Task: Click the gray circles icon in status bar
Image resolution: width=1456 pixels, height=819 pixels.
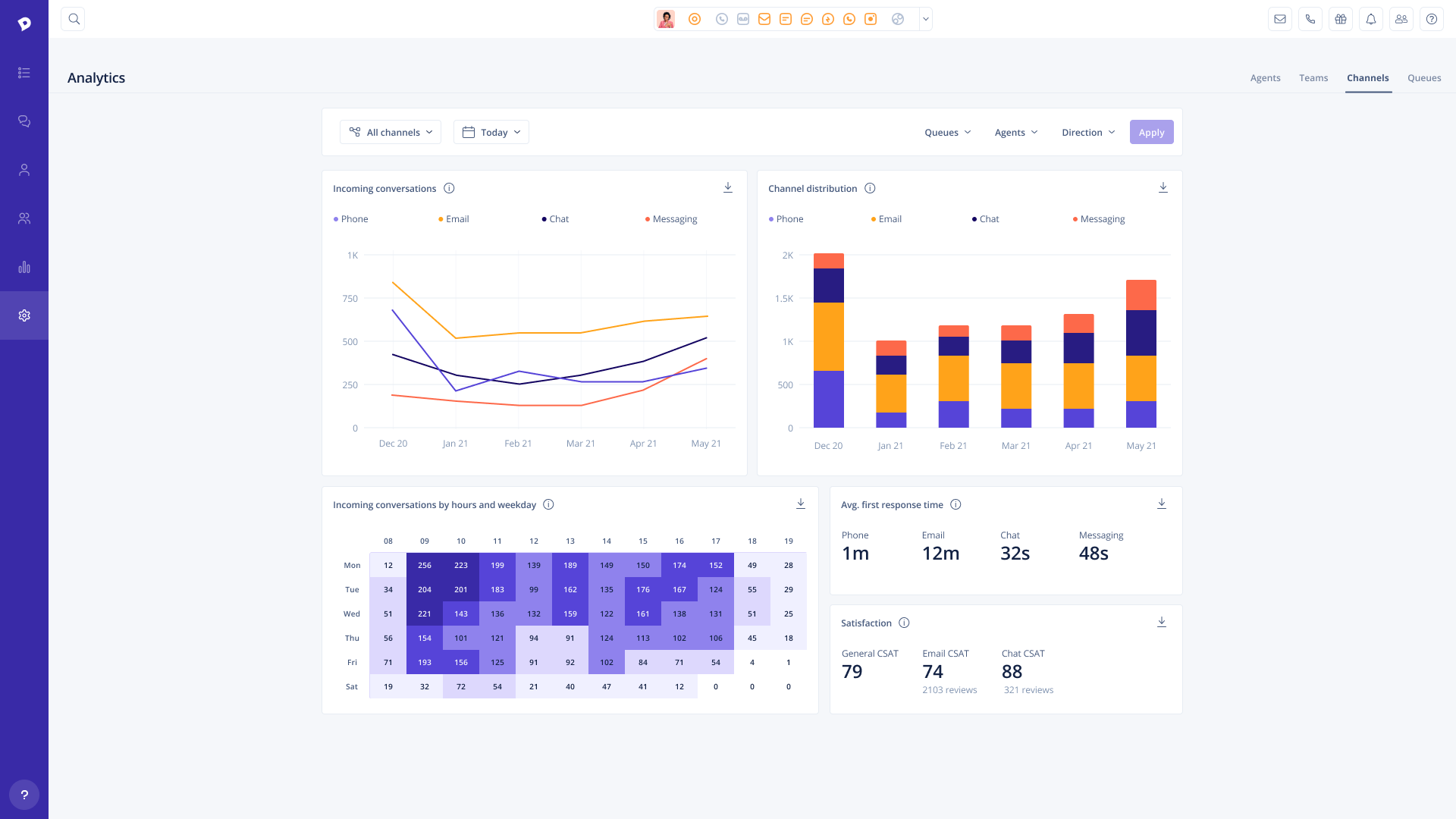Action: (x=898, y=19)
